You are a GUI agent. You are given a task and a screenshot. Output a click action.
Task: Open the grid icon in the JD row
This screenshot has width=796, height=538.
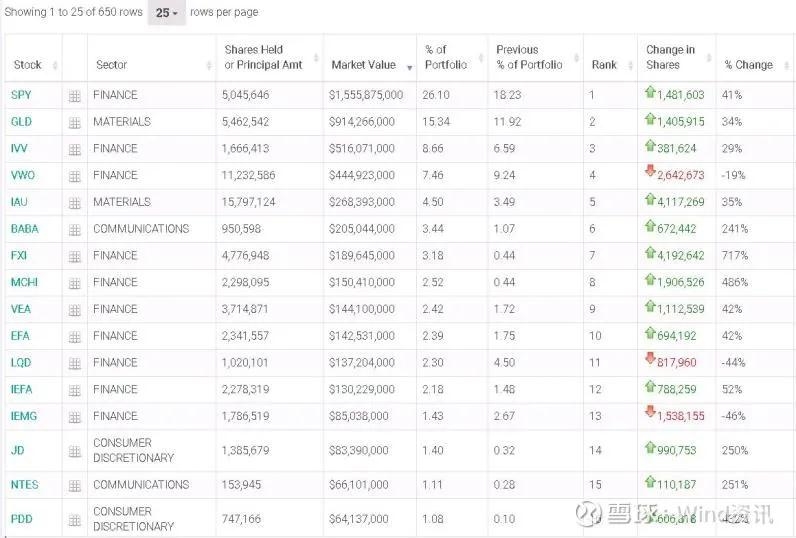coord(75,451)
